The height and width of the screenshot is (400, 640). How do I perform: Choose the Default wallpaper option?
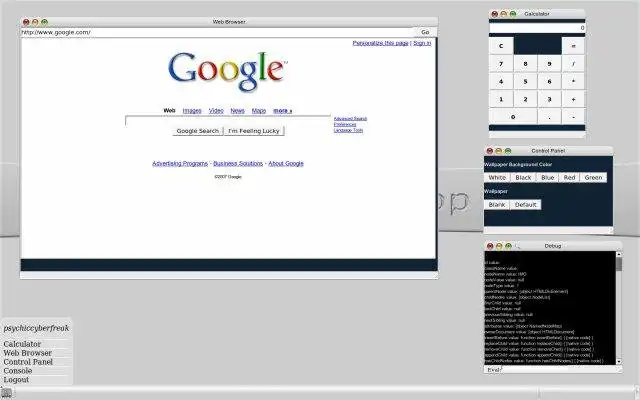pos(525,204)
